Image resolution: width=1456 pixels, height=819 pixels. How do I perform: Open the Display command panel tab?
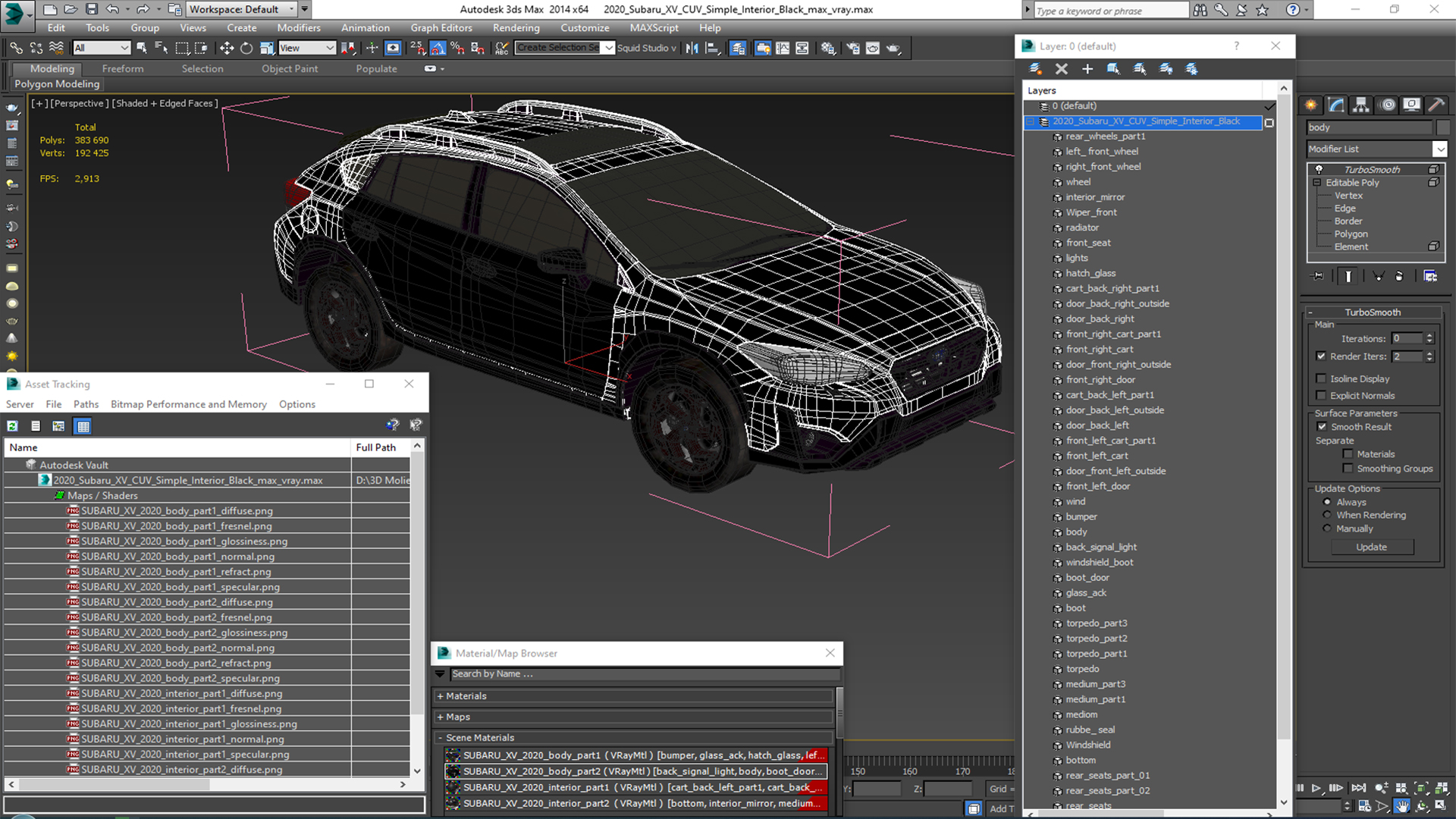tap(1411, 105)
